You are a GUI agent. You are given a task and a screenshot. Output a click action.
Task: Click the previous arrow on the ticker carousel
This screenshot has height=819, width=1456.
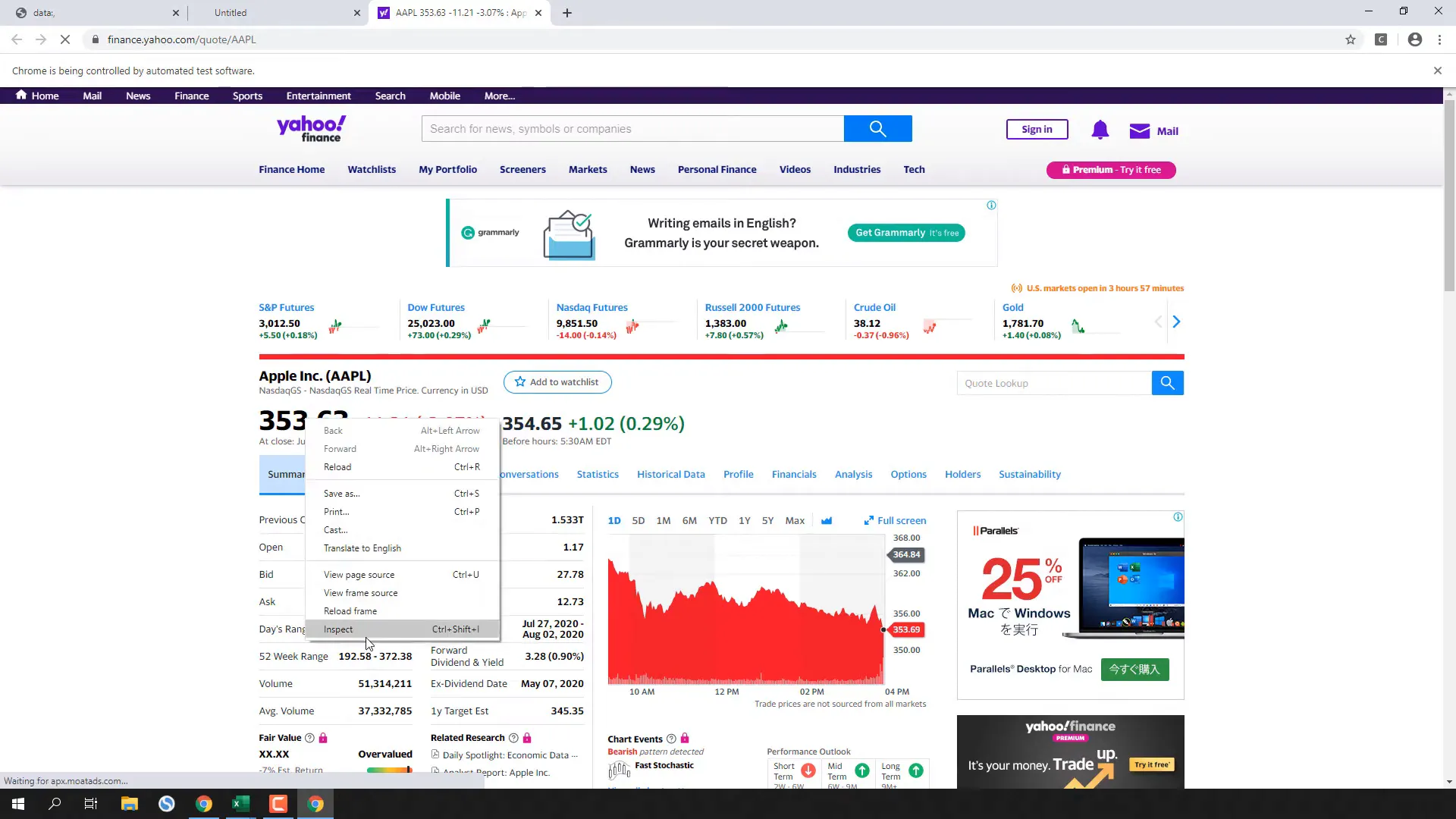click(1158, 321)
